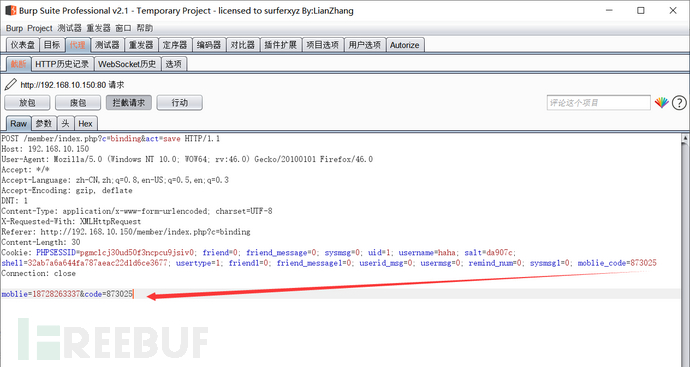Close the Burp Suite window
The width and height of the screenshot is (690, 367).
pyautogui.click(x=673, y=11)
